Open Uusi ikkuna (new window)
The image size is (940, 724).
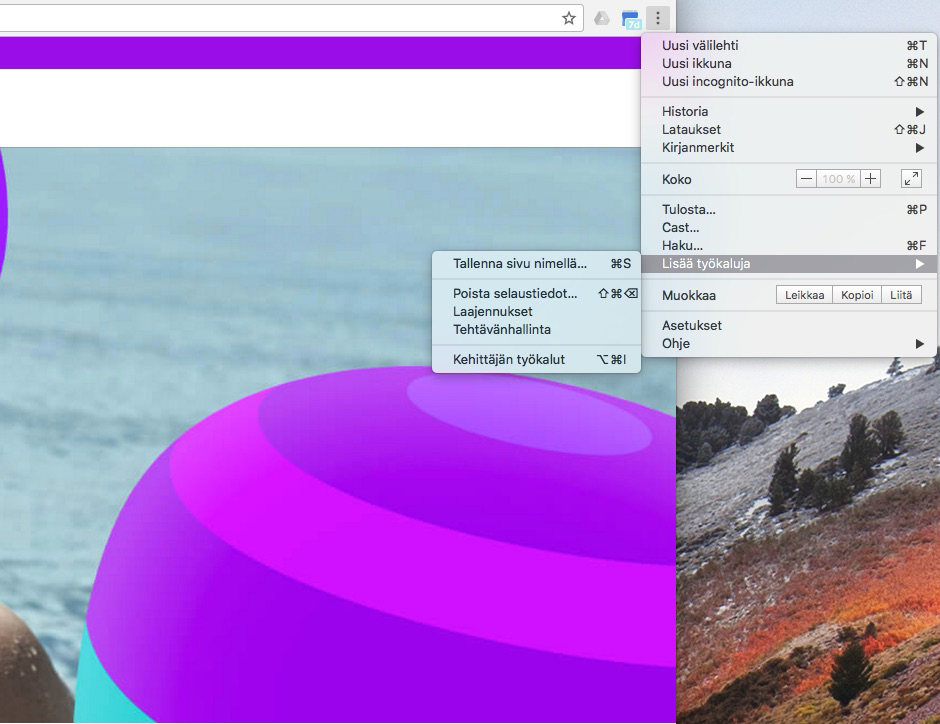pyautogui.click(x=789, y=64)
